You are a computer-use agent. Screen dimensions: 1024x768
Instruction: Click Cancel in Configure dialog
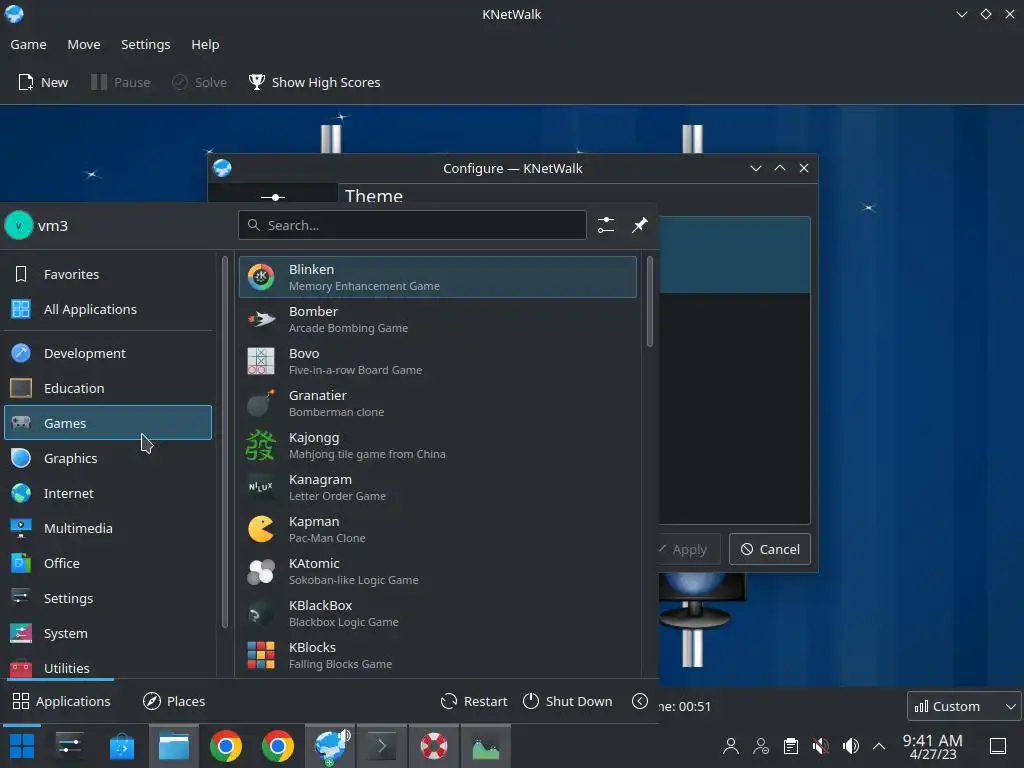point(770,549)
